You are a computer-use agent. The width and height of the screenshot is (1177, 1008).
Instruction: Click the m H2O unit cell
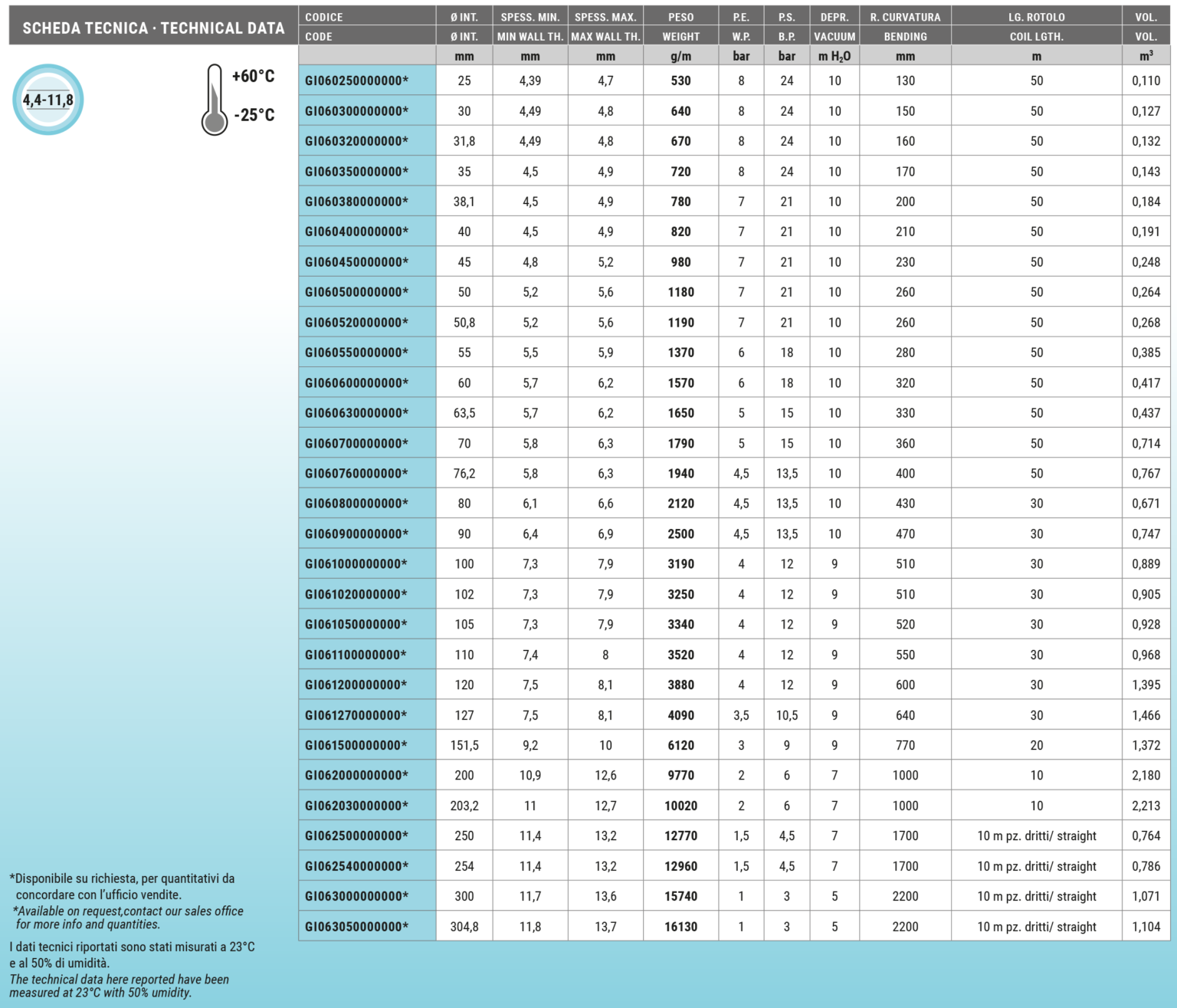pos(834,56)
